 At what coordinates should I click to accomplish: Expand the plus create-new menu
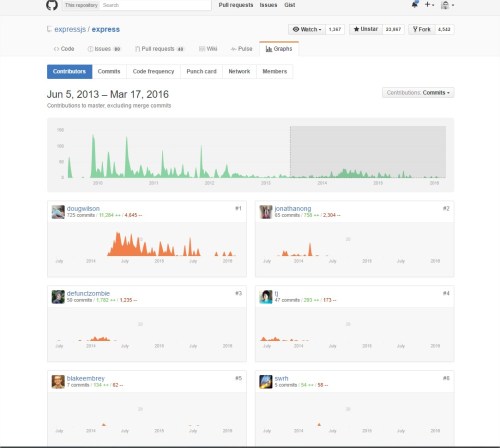coord(429,5)
